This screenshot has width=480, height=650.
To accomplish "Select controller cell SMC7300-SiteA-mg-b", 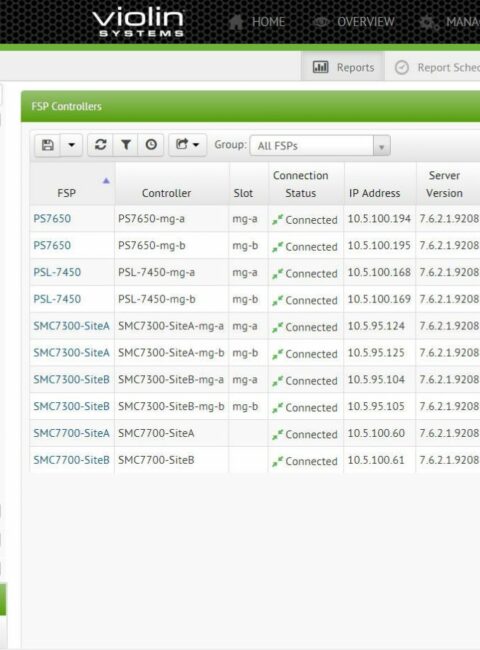I will click(x=171, y=353).
